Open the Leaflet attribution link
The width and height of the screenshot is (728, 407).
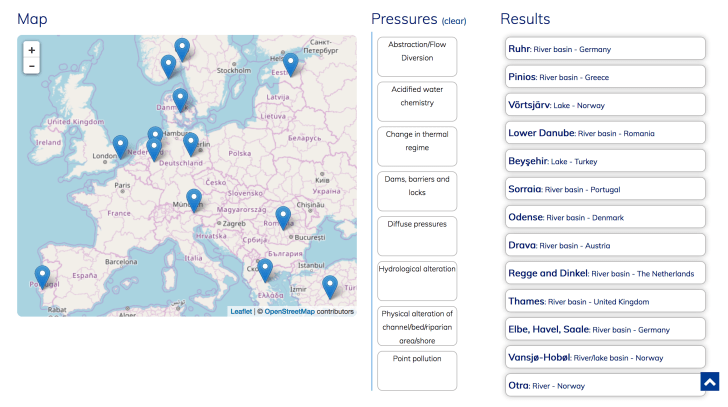[x=241, y=311]
